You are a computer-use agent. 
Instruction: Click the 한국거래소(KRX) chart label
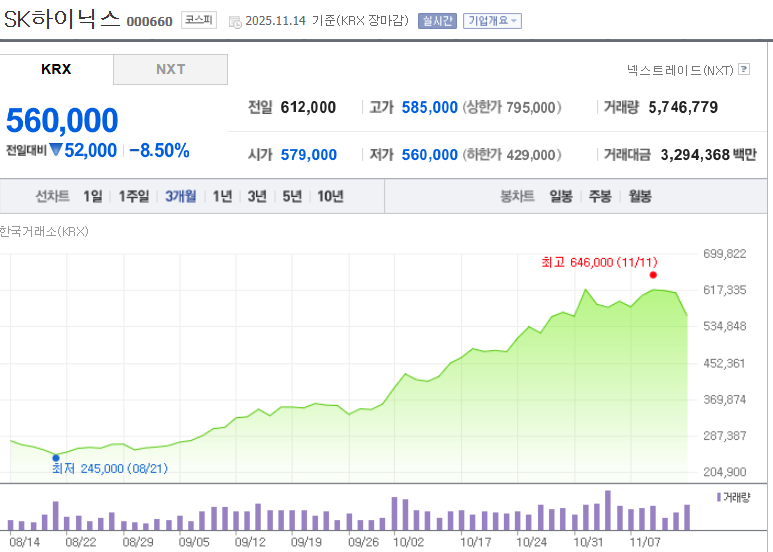click(44, 231)
